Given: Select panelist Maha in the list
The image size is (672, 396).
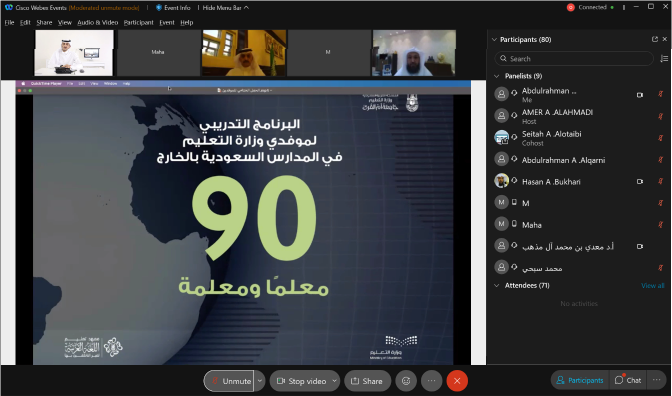Looking at the screenshot, I should pos(579,225).
